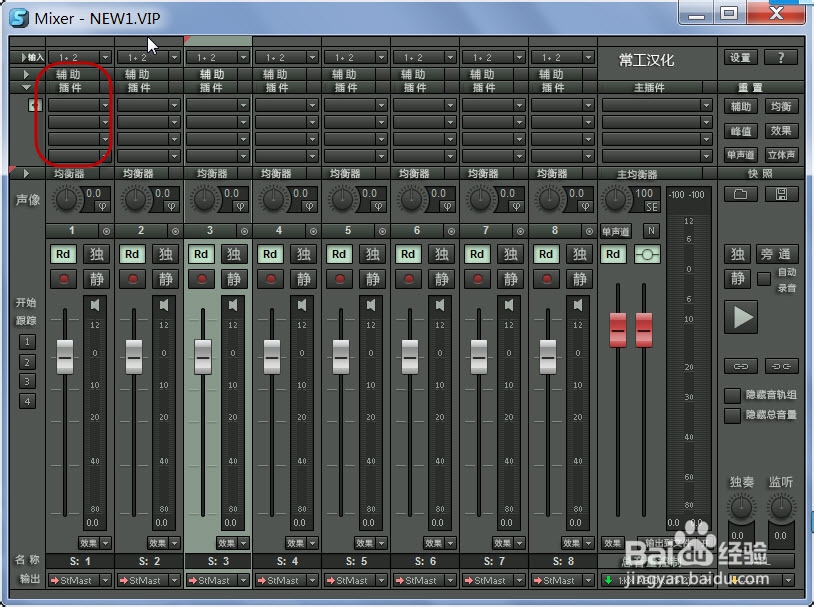Expand the 均衡器 row triangle
Screen dimensions: 814x607
(x=26, y=173)
